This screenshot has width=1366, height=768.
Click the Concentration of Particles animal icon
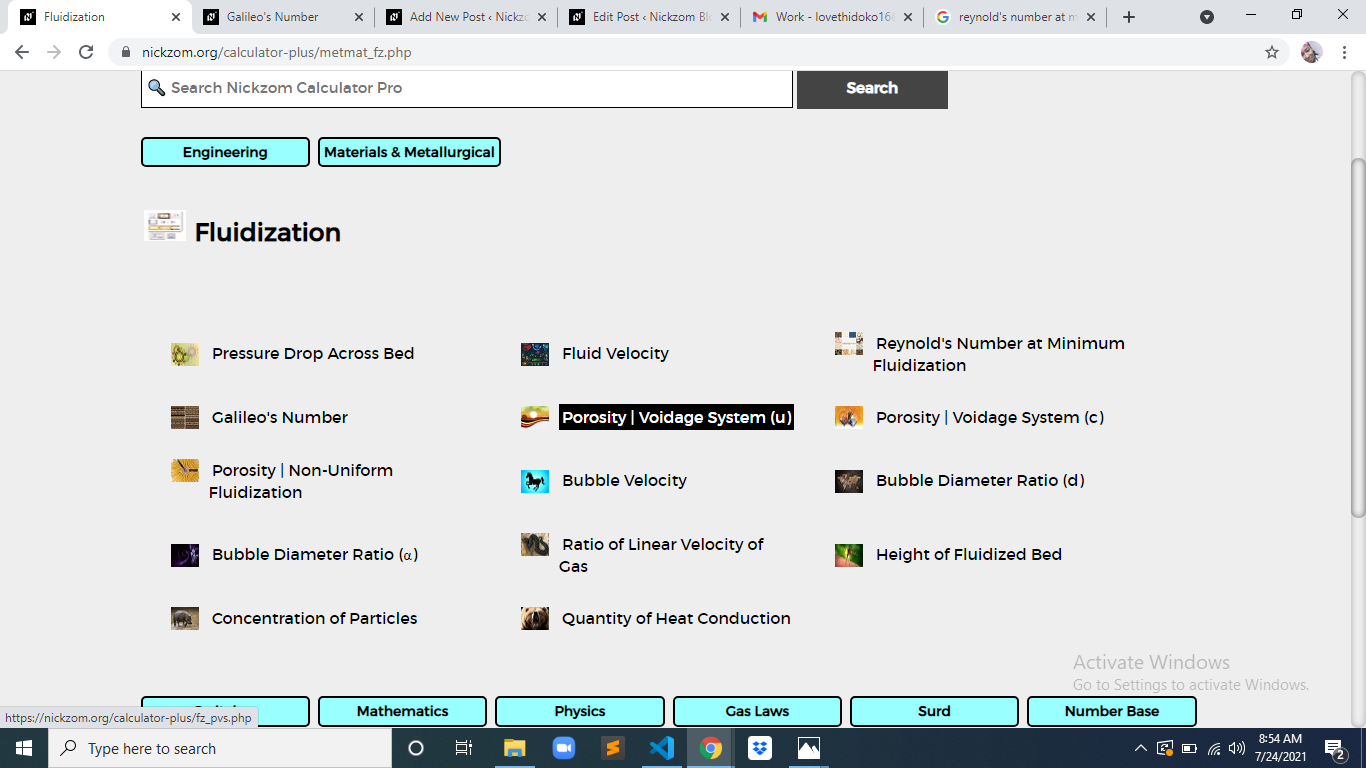point(185,619)
